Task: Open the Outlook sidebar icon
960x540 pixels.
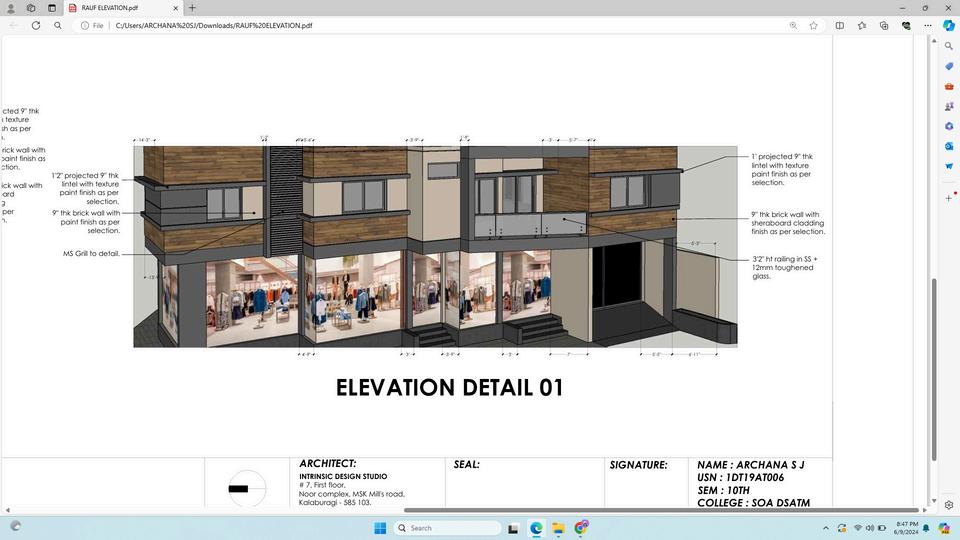Action: (x=949, y=146)
